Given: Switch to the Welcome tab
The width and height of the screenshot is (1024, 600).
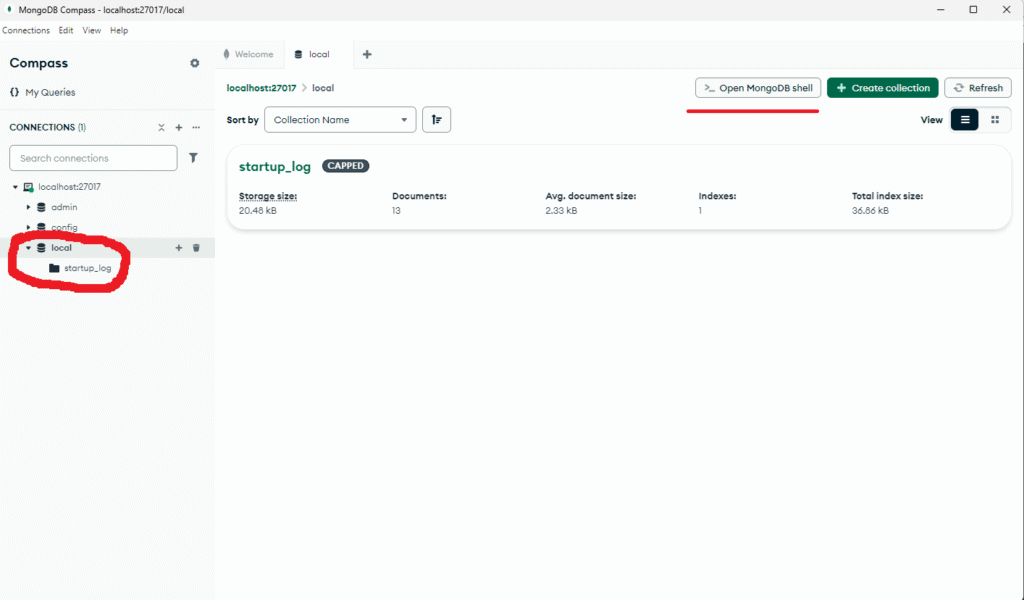Looking at the screenshot, I should [250, 54].
